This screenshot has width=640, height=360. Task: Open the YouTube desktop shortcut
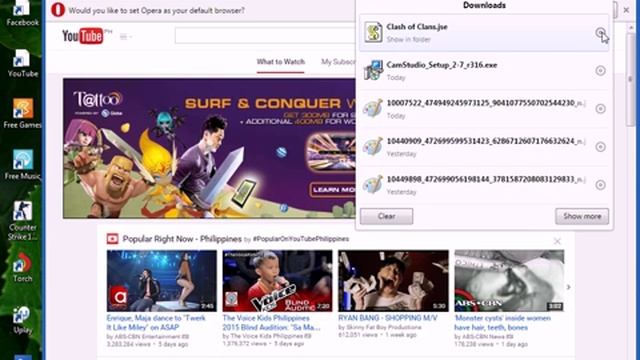(22, 63)
